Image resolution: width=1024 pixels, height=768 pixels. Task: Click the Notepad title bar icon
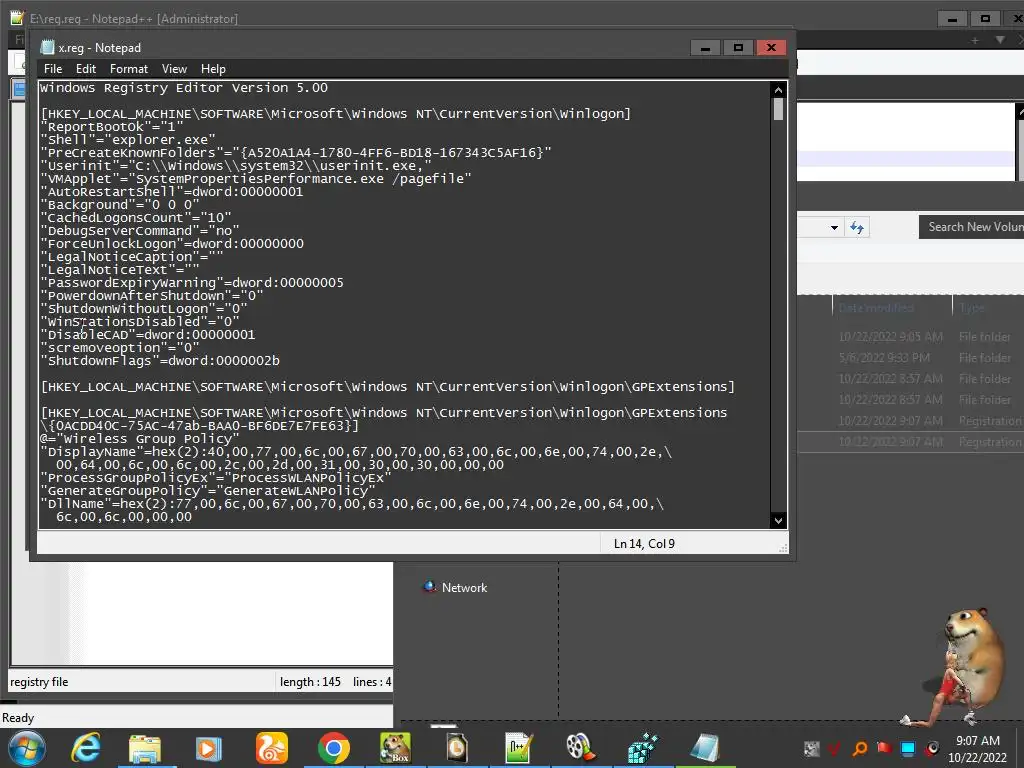click(47, 47)
